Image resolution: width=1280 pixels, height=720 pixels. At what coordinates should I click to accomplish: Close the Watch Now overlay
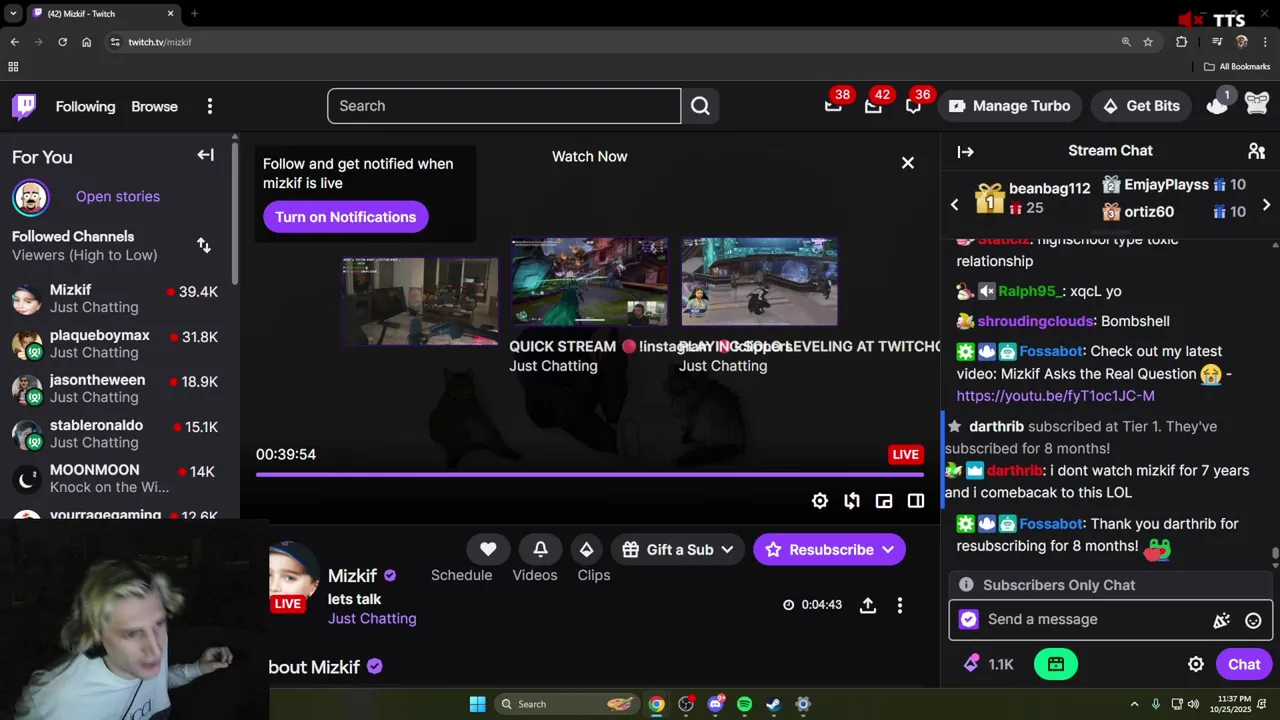coord(908,162)
